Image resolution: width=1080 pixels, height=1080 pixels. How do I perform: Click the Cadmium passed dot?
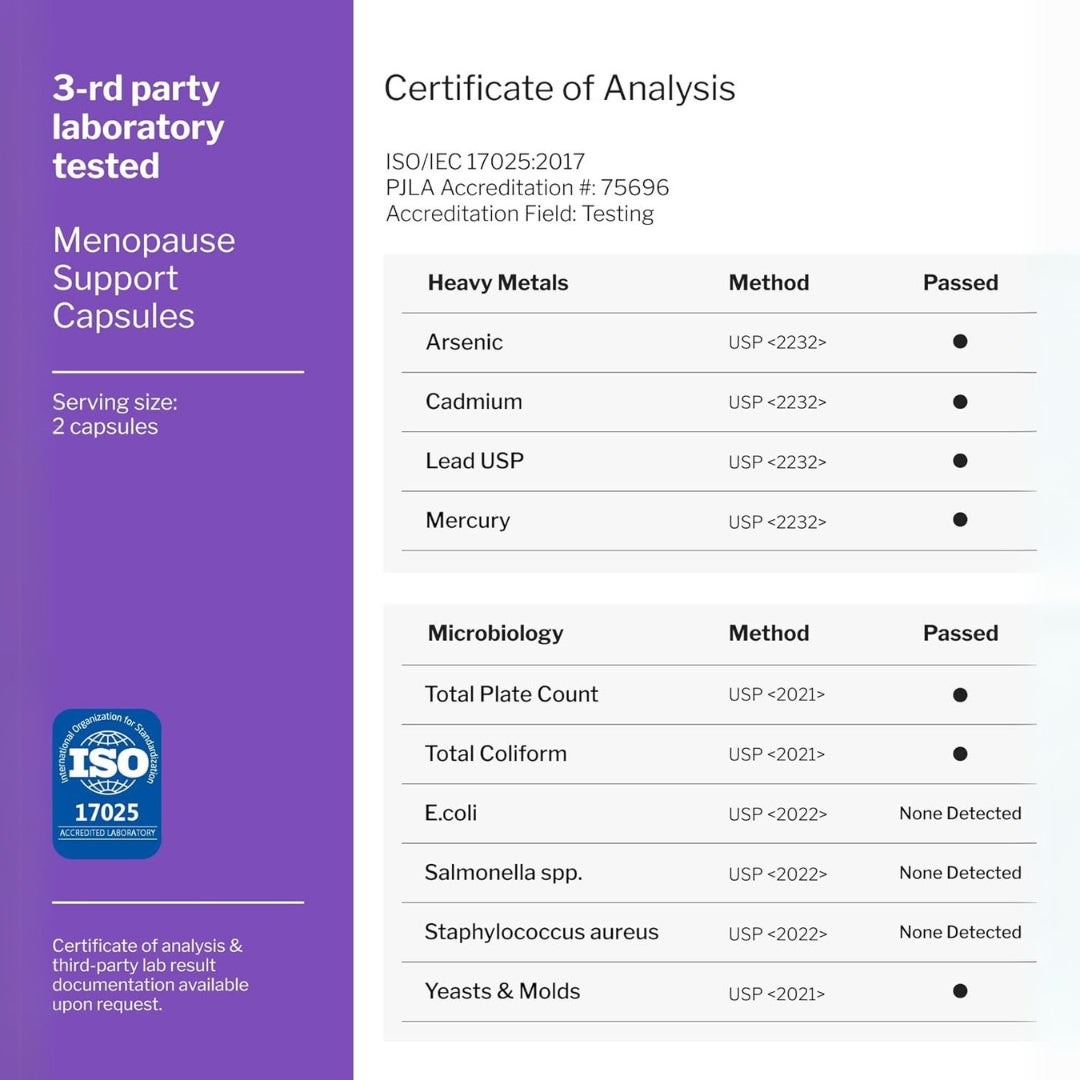tap(960, 402)
